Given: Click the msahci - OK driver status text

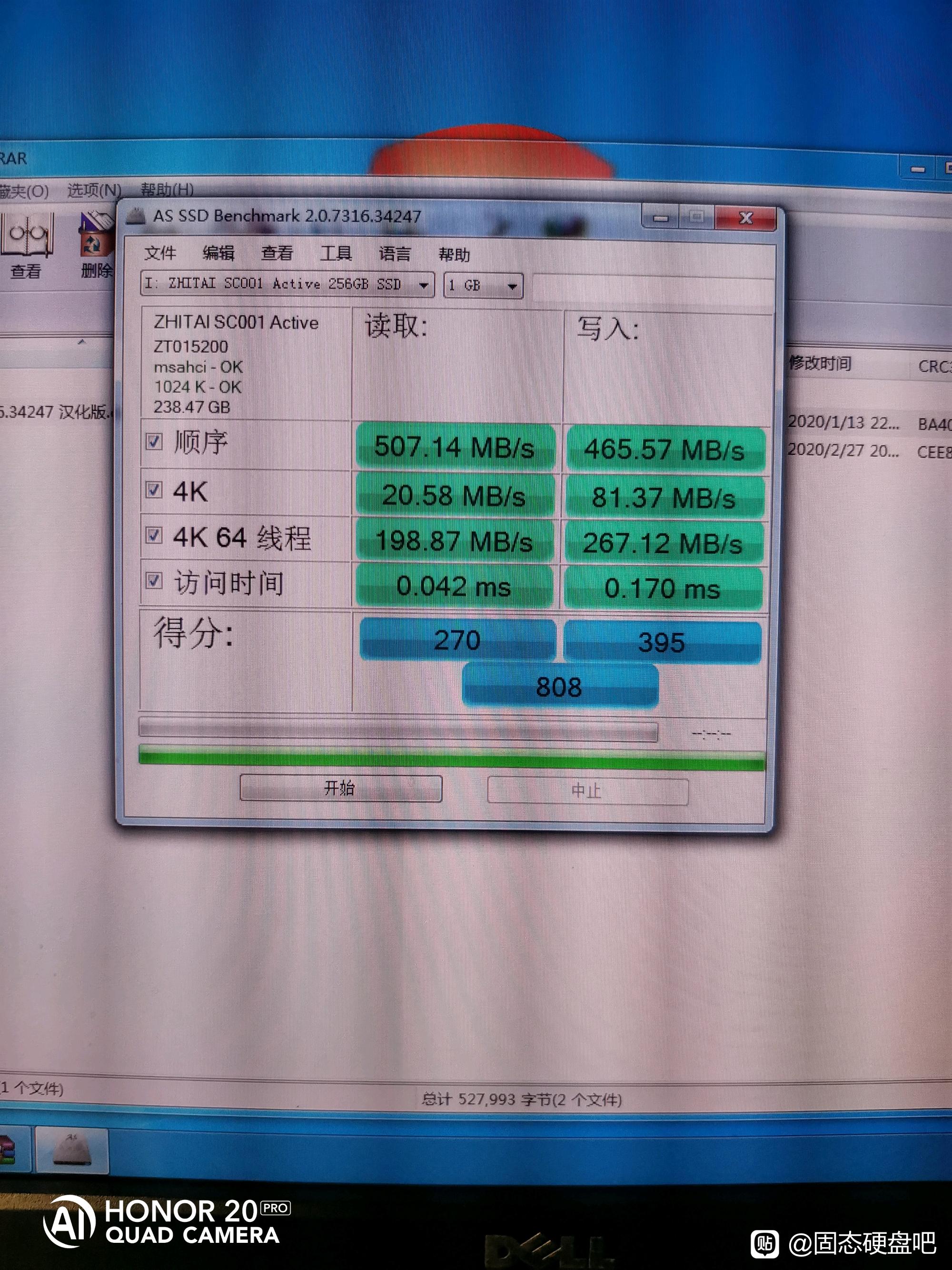Looking at the screenshot, I should point(198,367).
